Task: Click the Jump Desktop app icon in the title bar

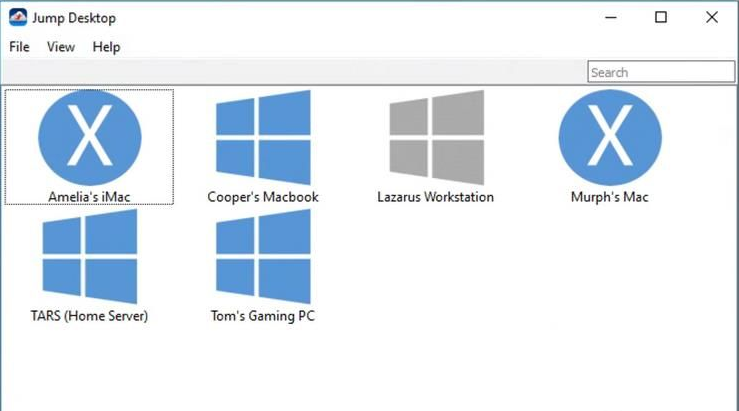Action: point(18,17)
